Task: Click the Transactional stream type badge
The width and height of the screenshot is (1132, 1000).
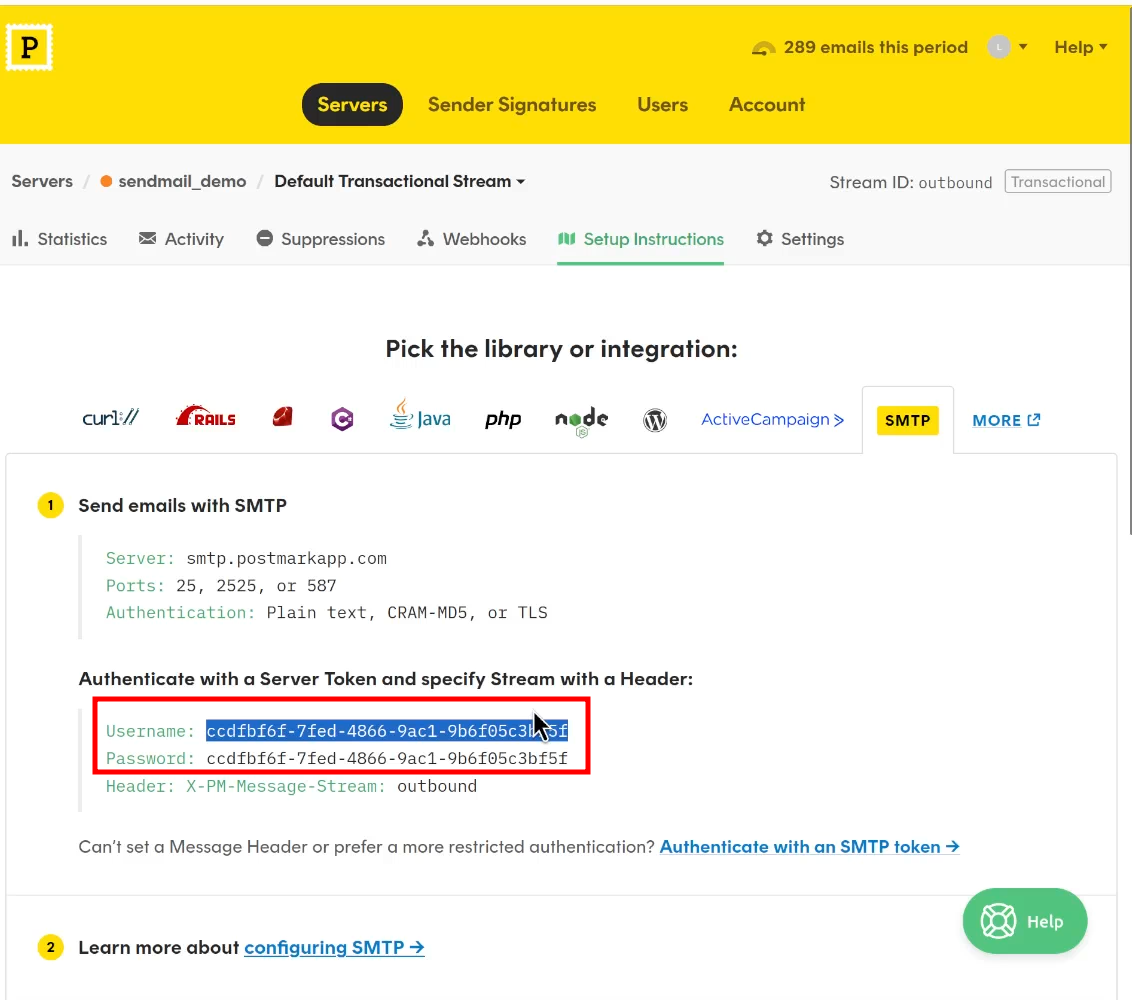Action: [x=1058, y=182]
